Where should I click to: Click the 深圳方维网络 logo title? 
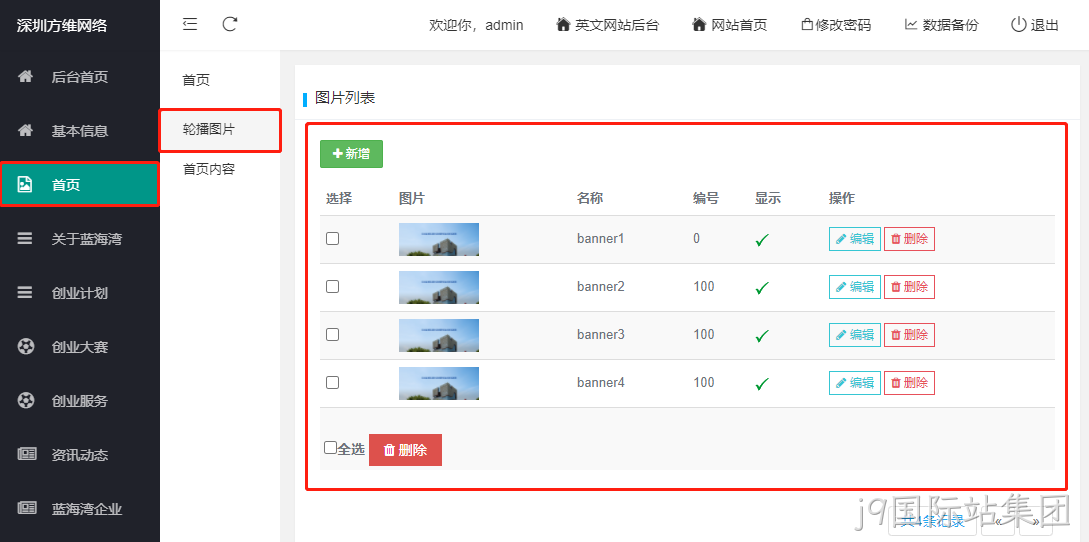[x=62, y=26]
